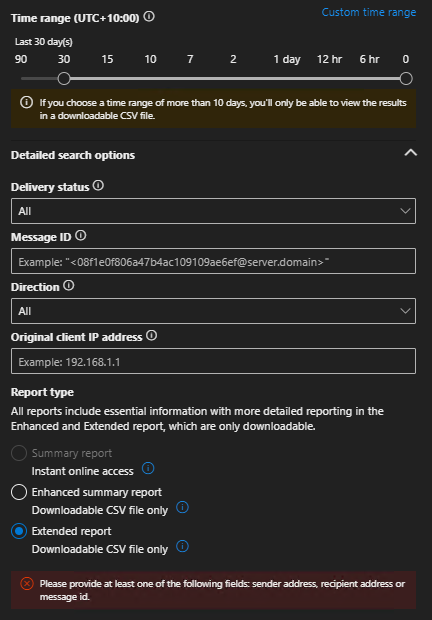This screenshot has height=620, width=432.
Task: Click info icon beside Original client IP address
Action: [x=152, y=336]
